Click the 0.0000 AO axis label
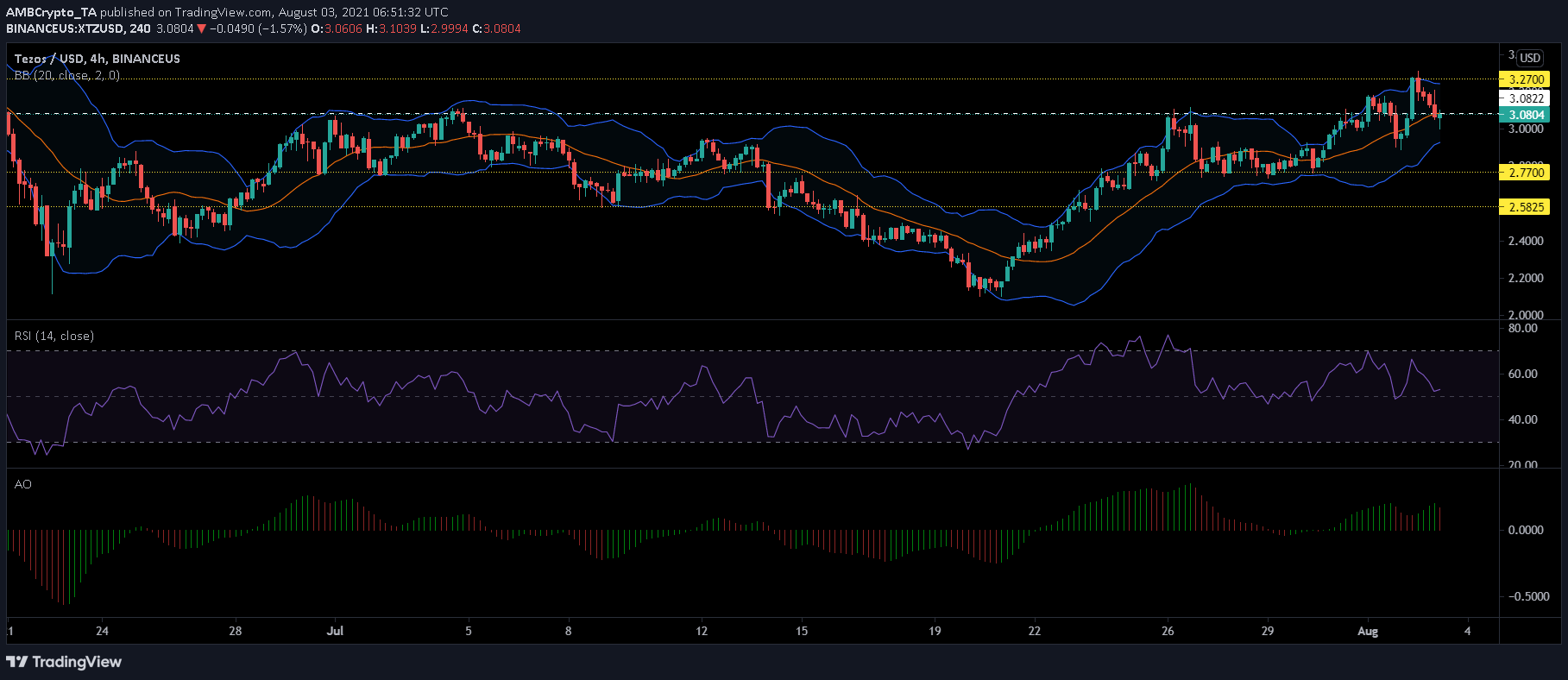Screen dimensions: 1568x680 click(1526, 530)
